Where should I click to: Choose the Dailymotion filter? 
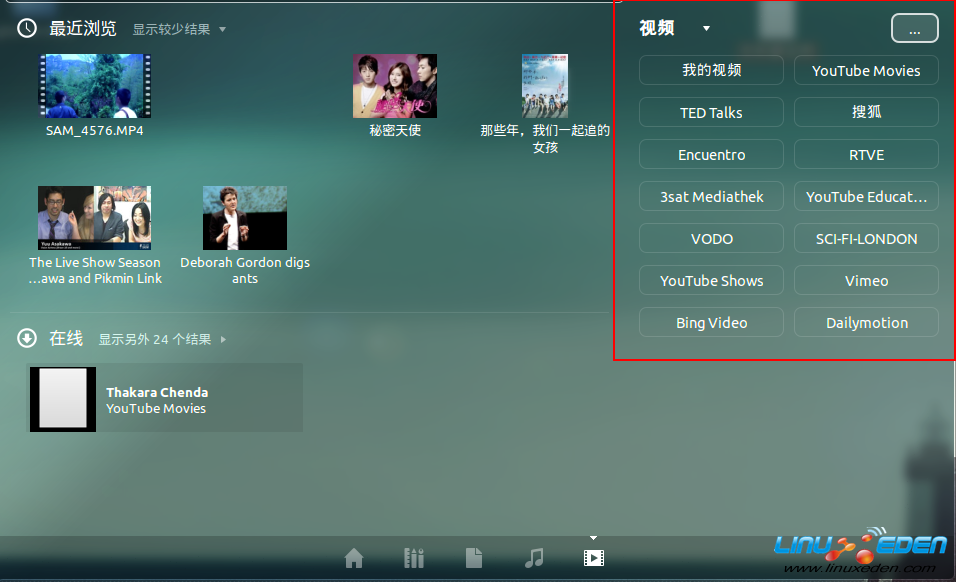[x=866, y=323]
